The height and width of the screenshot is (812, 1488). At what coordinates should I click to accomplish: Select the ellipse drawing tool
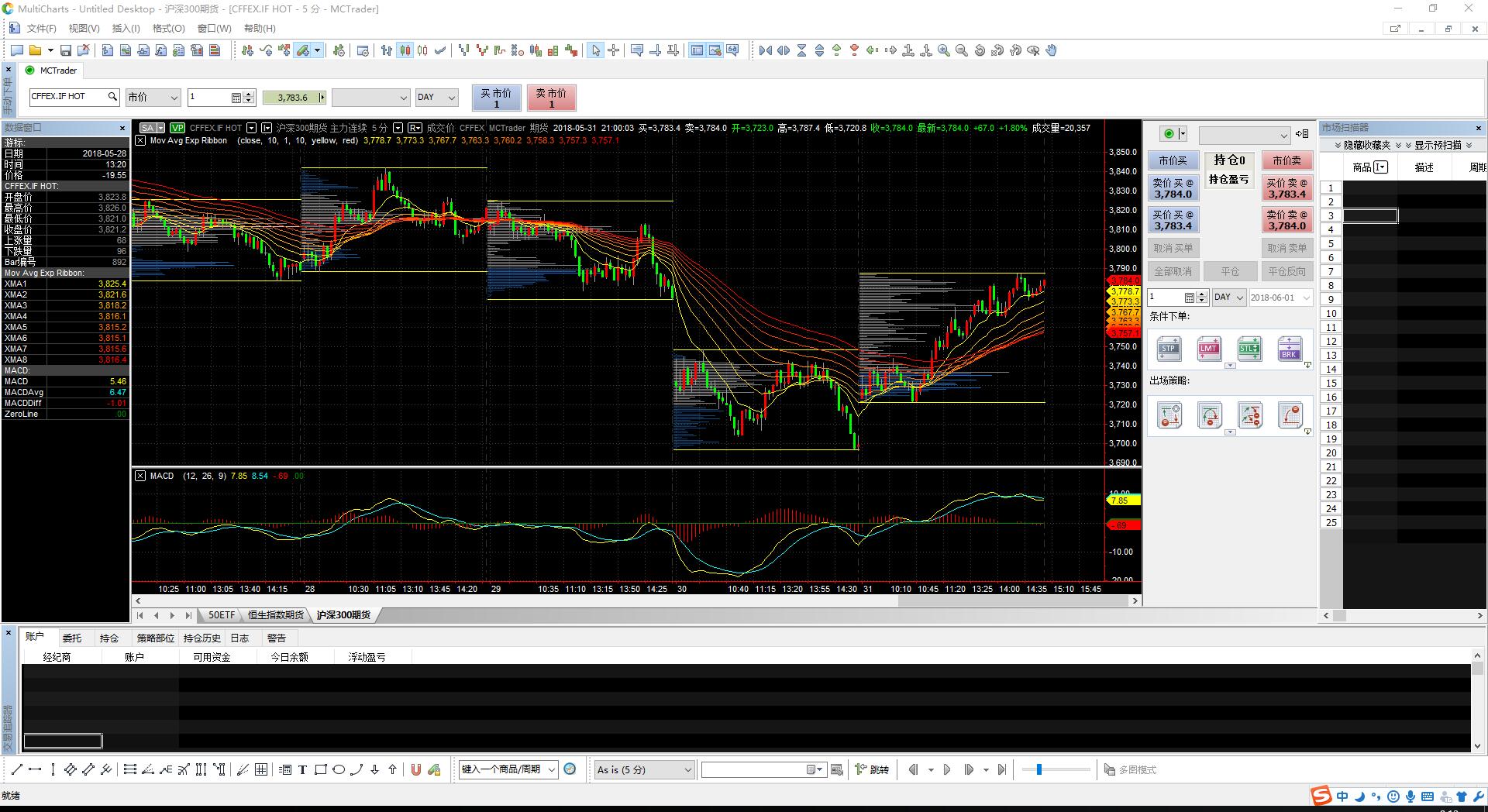click(339, 769)
